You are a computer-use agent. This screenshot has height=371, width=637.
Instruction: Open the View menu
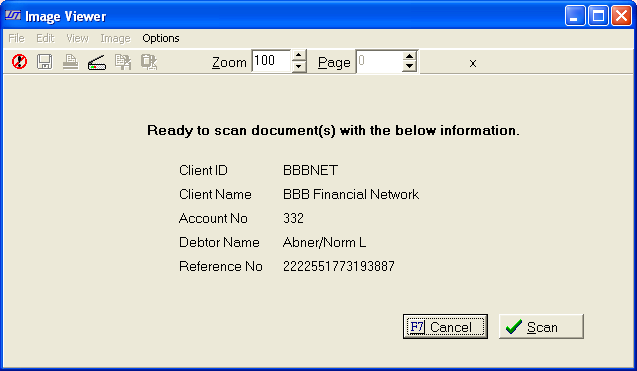click(x=77, y=38)
